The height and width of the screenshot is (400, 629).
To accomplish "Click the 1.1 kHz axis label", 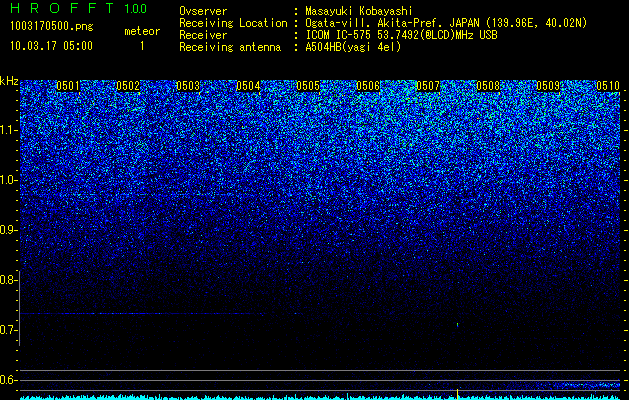I will [7, 130].
